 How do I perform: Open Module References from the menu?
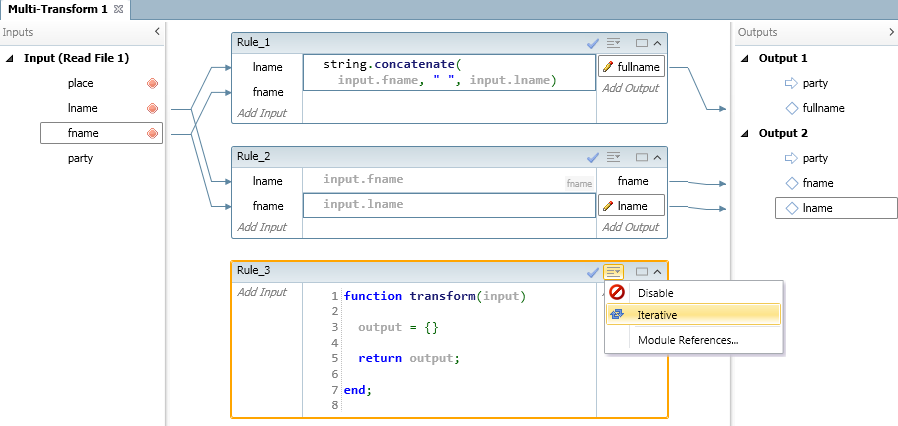point(687,340)
